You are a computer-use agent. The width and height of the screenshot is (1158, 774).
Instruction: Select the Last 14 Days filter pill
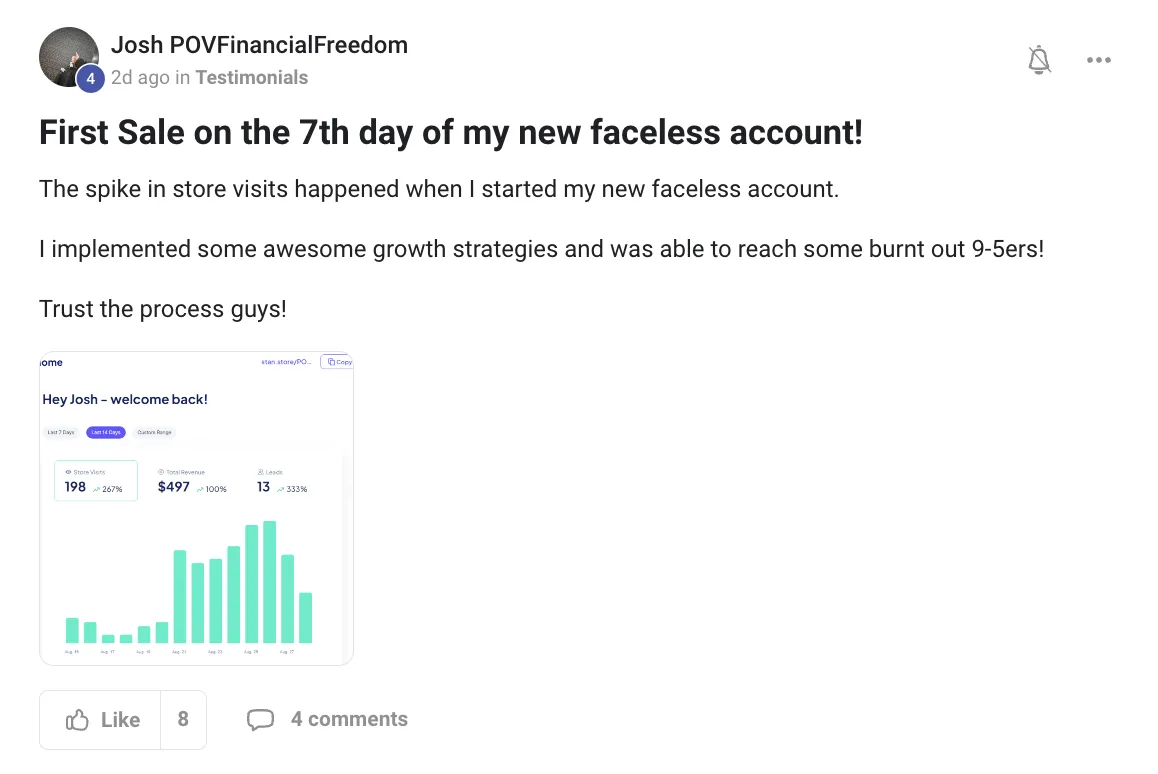(x=106, y=433)
